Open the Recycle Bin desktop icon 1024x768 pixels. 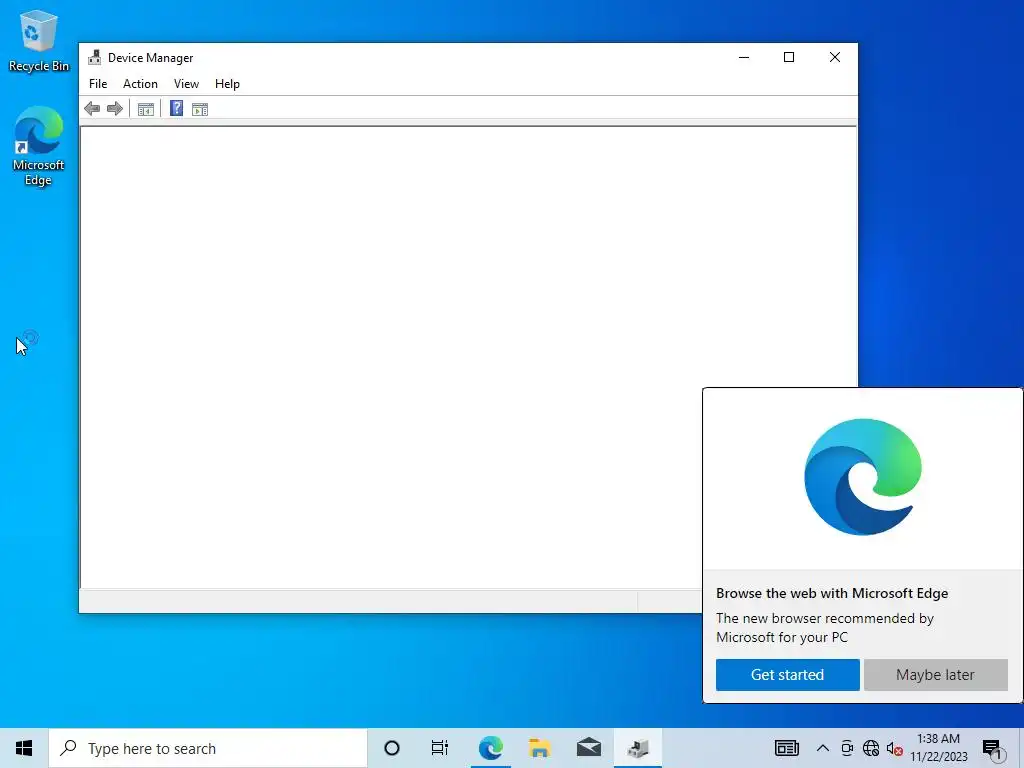pos(39,40)
